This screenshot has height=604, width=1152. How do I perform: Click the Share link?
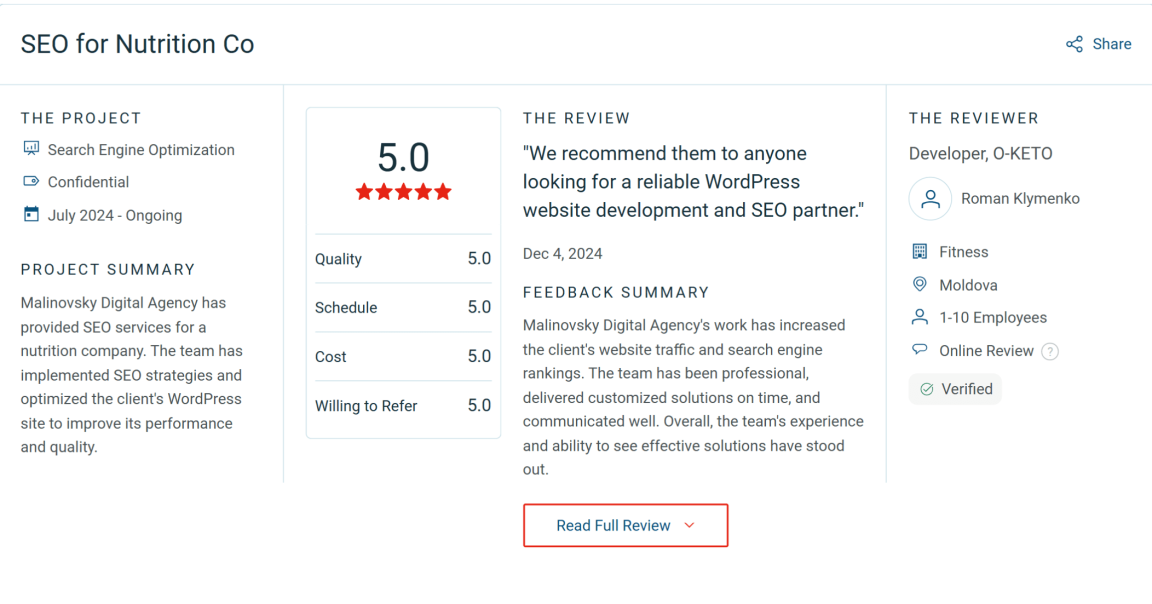click(x=1111, y=44)
